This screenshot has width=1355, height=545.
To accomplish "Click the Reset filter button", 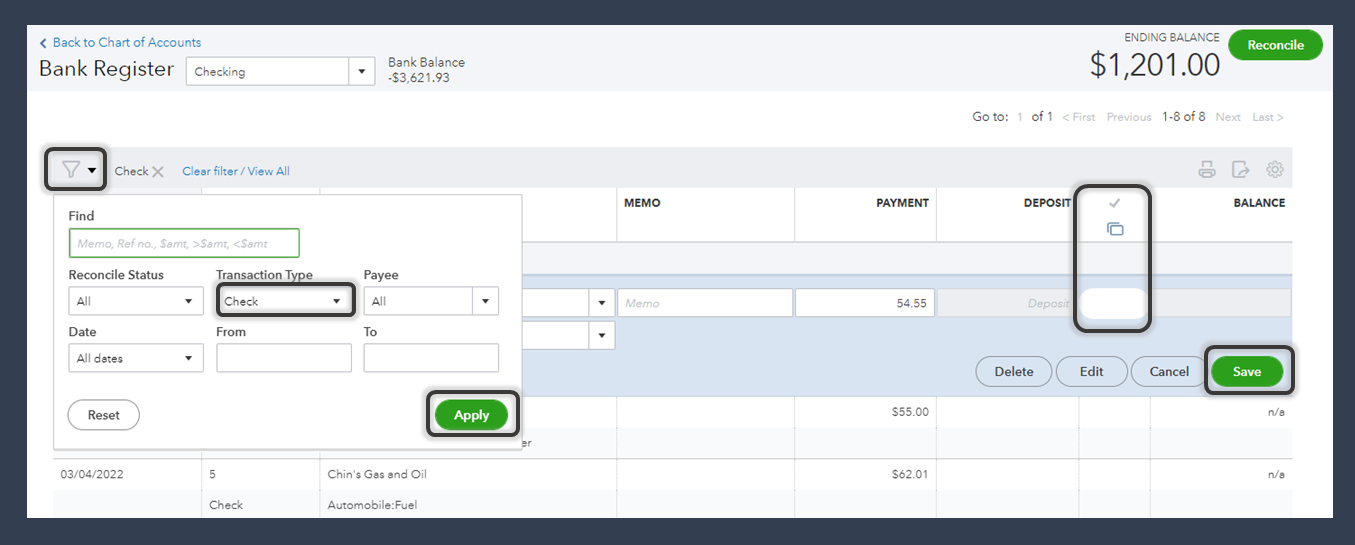I will tap(103, 415).
